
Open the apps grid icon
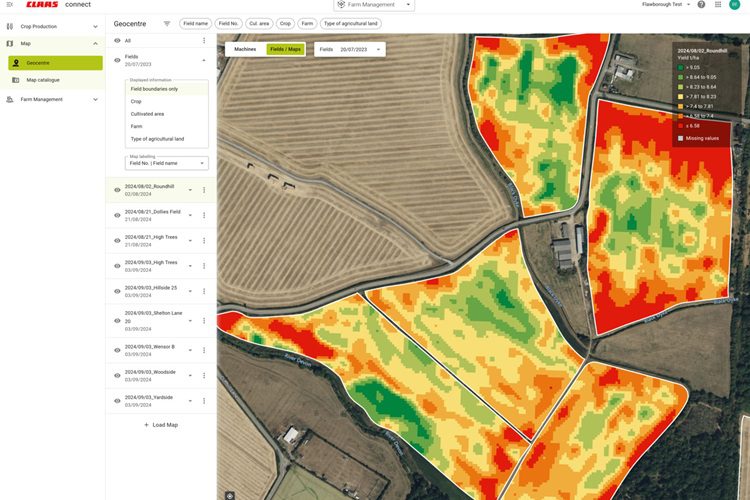(x=717, y=4)
